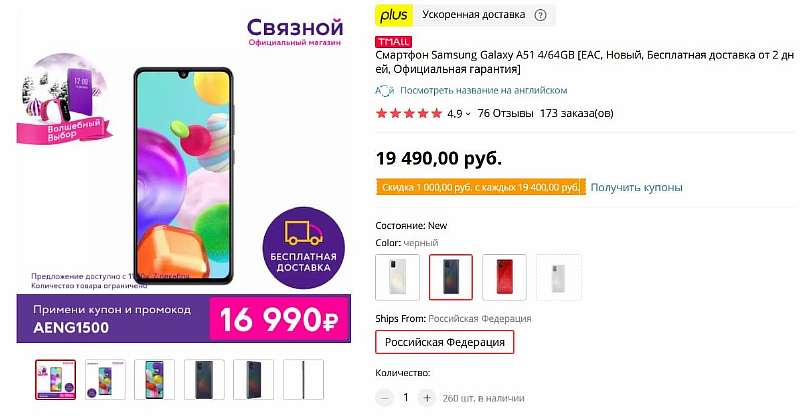Click the yellow plus badge icon
This screenshot has width=800, height=416.
coord(393,15)
